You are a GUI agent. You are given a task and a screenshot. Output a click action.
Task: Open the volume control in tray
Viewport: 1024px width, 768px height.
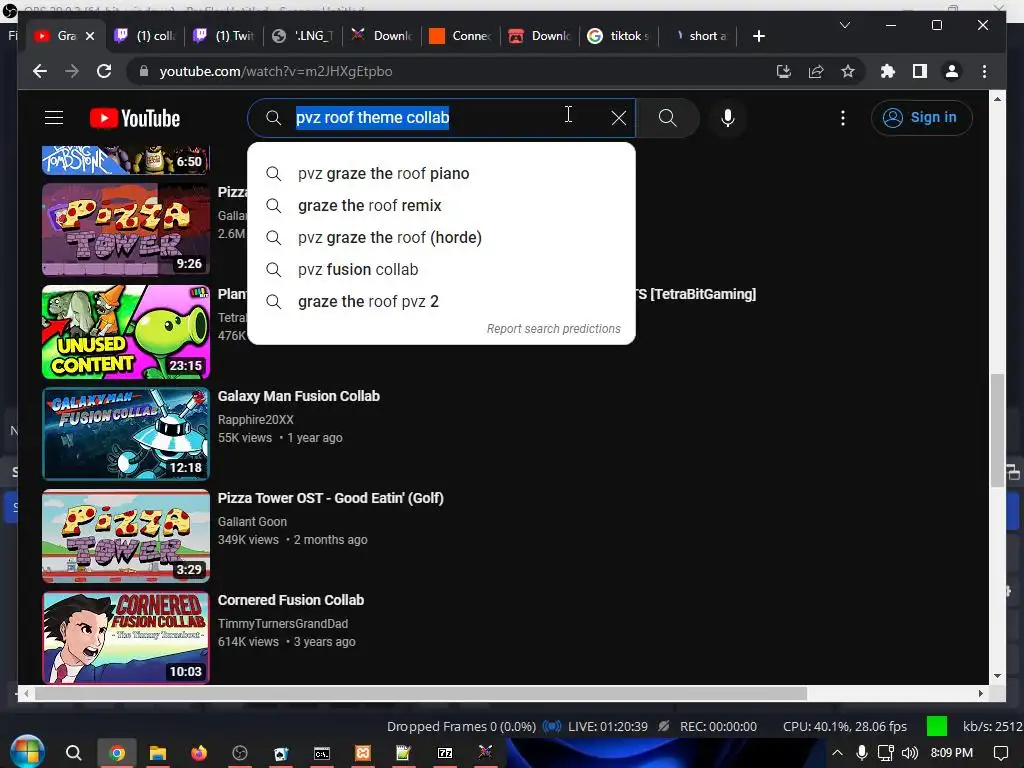tap(909, 753)
